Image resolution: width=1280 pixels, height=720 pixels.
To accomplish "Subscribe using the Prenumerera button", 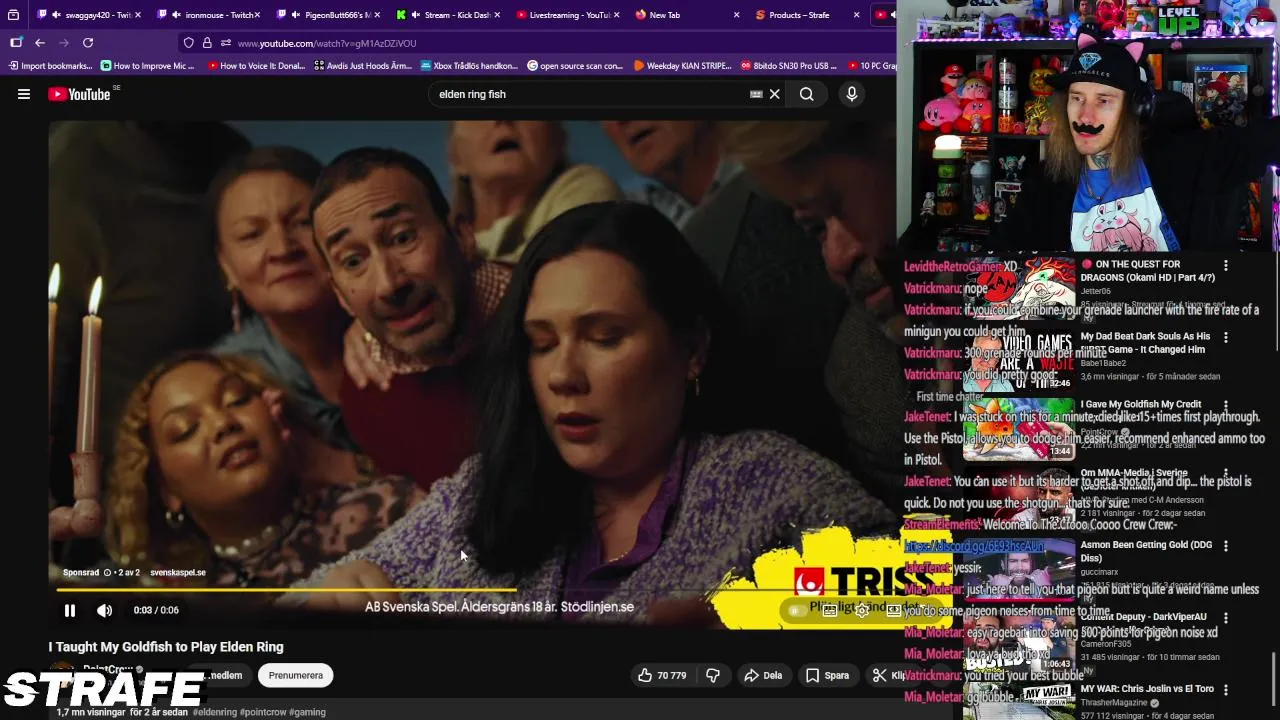I will [296, 676].
